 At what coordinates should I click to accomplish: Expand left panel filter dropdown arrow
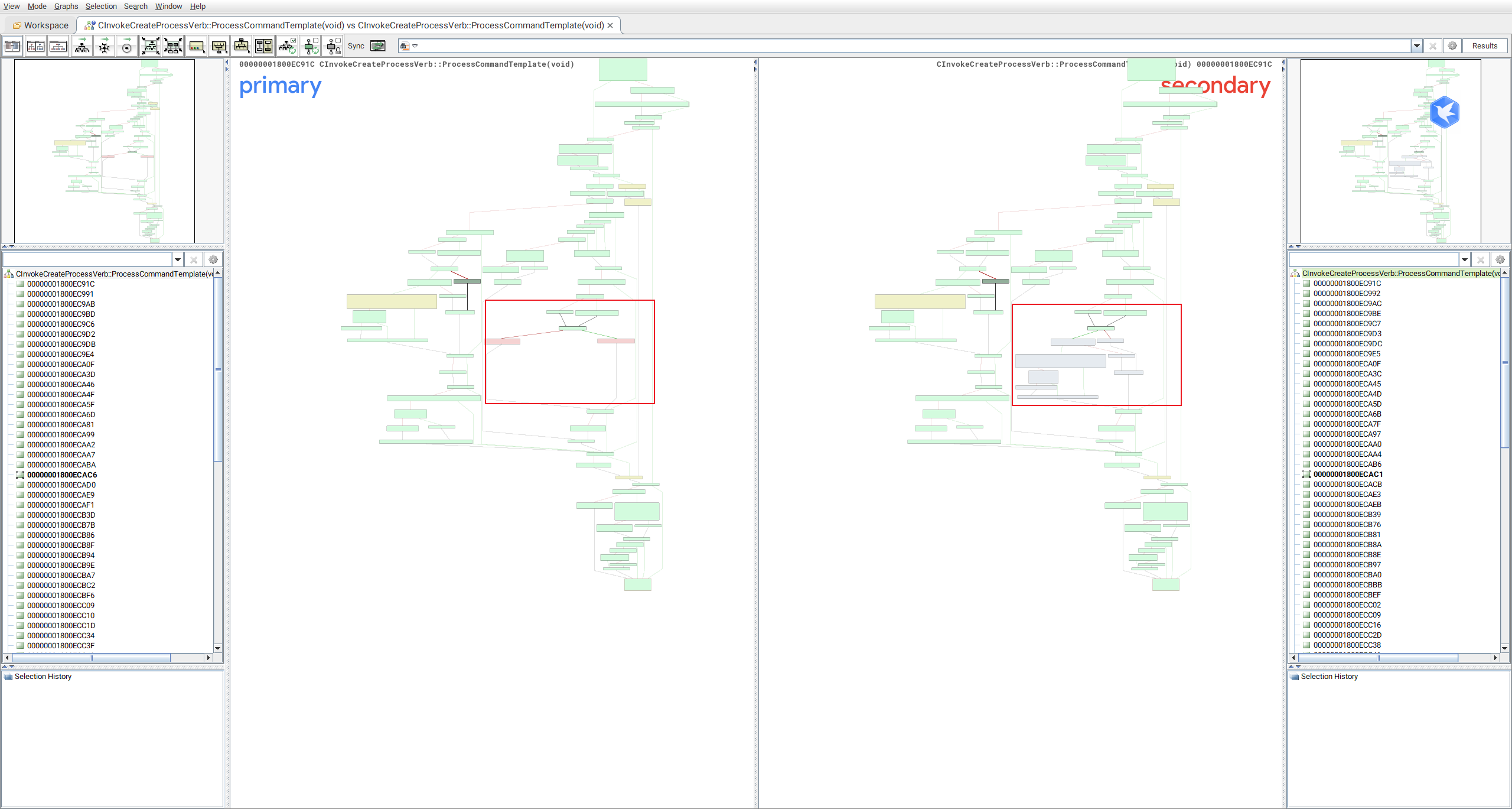tap(177, 259)
